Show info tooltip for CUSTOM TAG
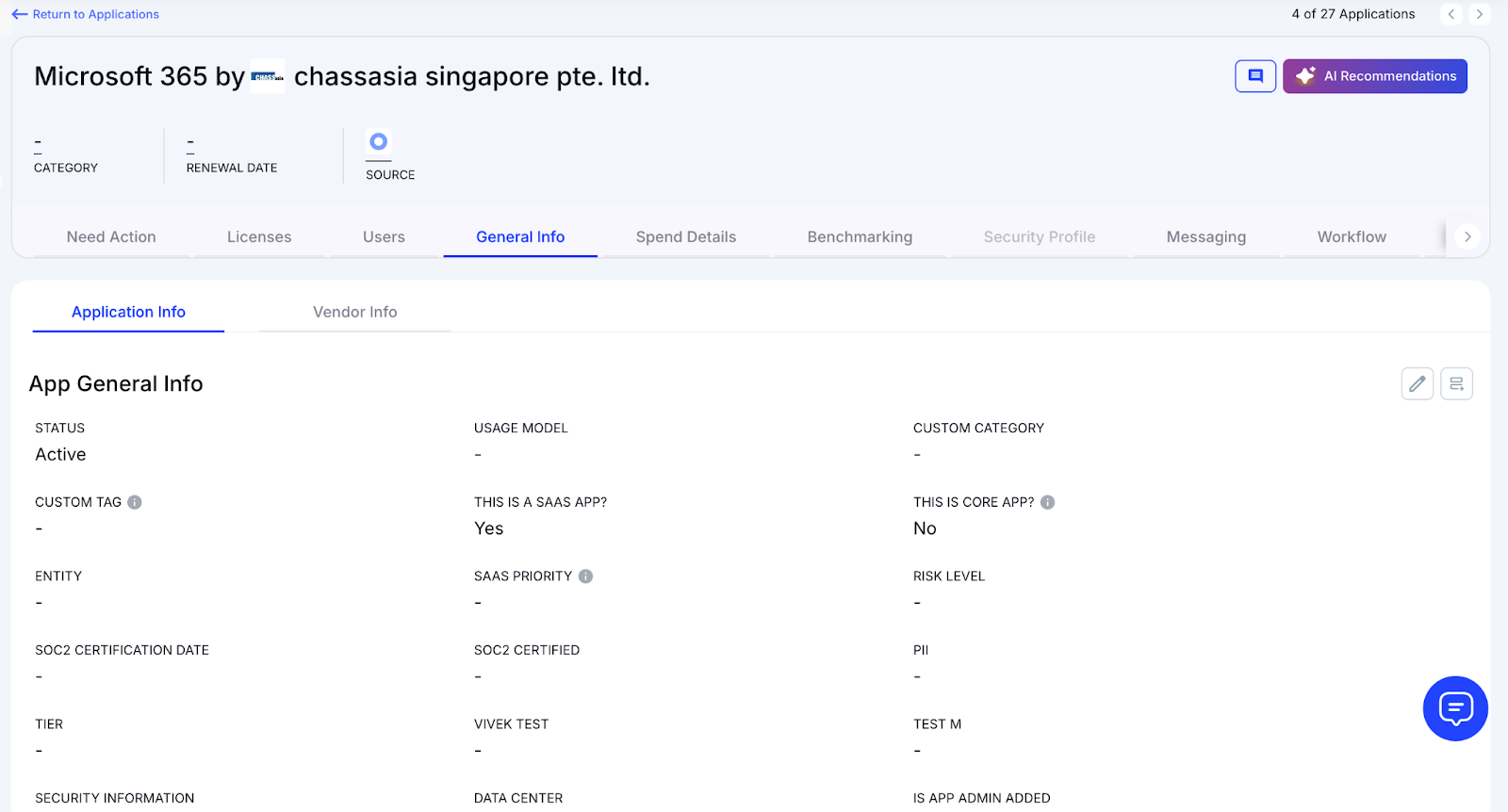1508x812 pixels. (x=135, y=502)
